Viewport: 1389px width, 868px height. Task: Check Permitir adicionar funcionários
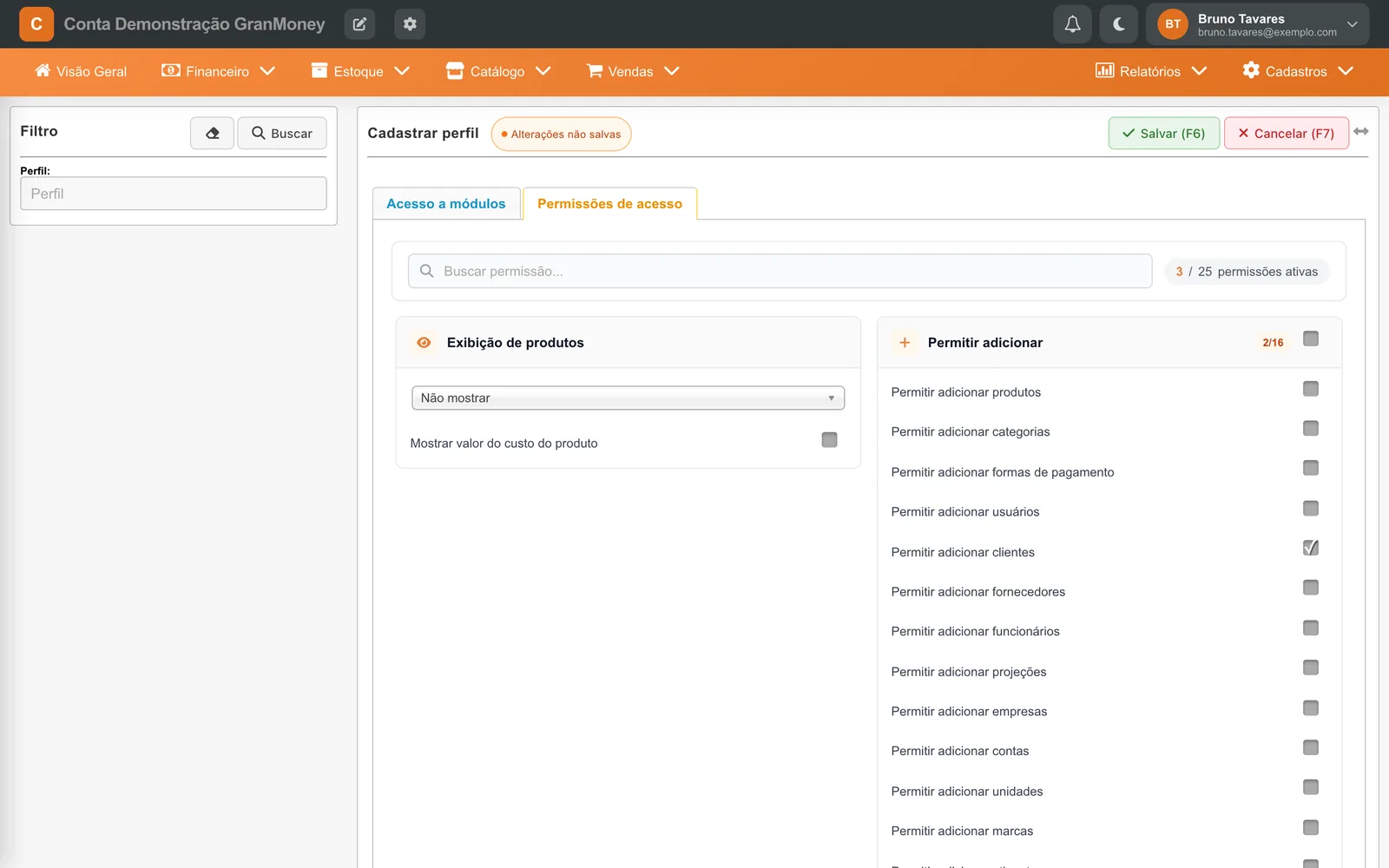[1311, 628]
